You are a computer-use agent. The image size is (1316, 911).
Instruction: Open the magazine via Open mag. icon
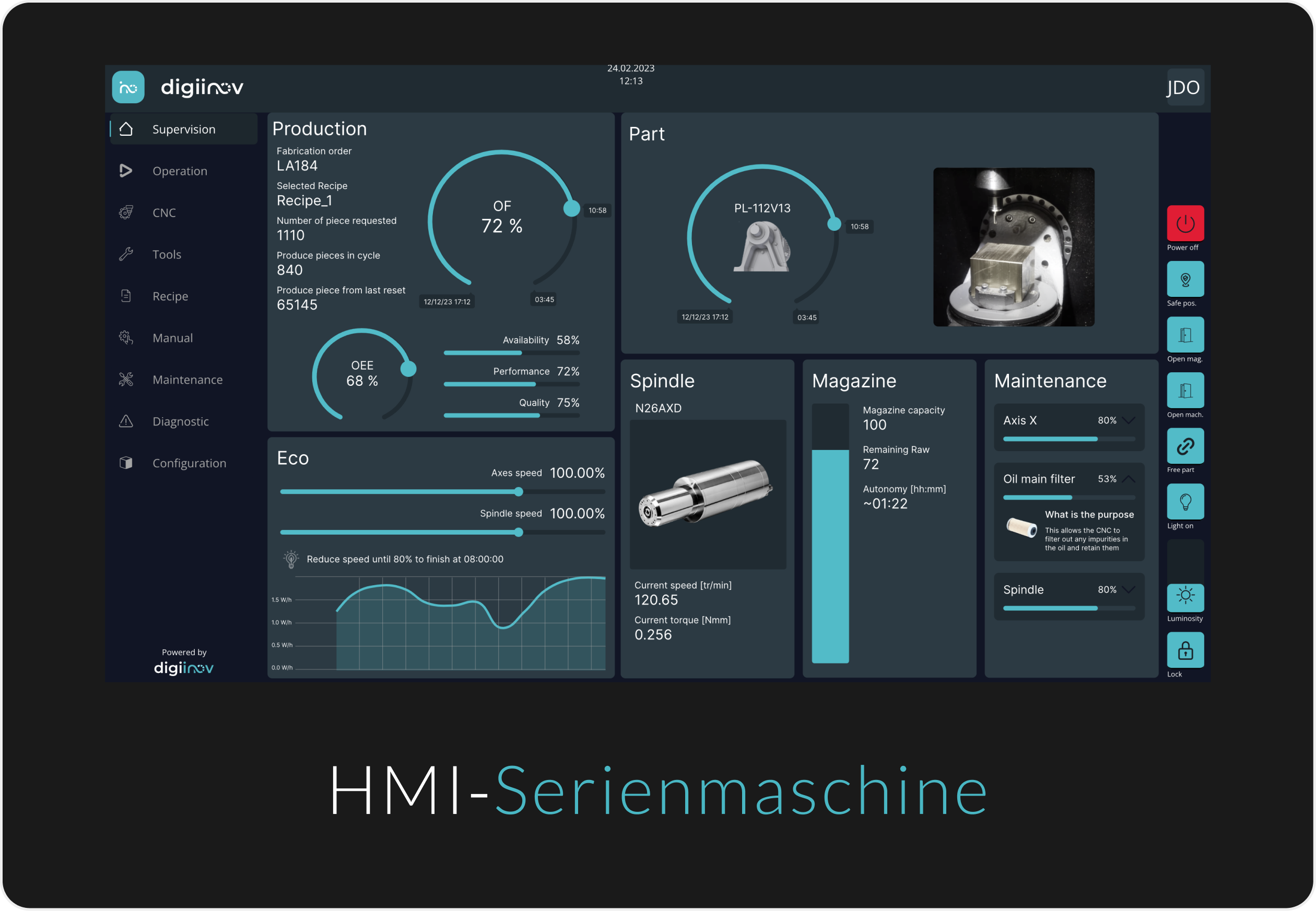(x=1185, y=335)
